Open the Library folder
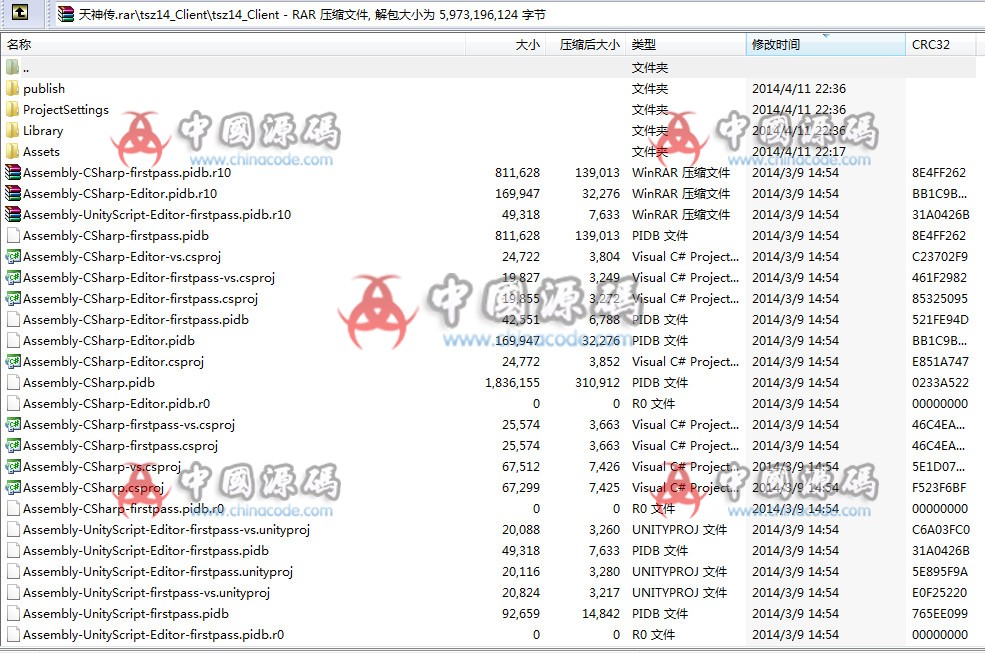Screen dimensions: 985x653 [x=40, y=130]
